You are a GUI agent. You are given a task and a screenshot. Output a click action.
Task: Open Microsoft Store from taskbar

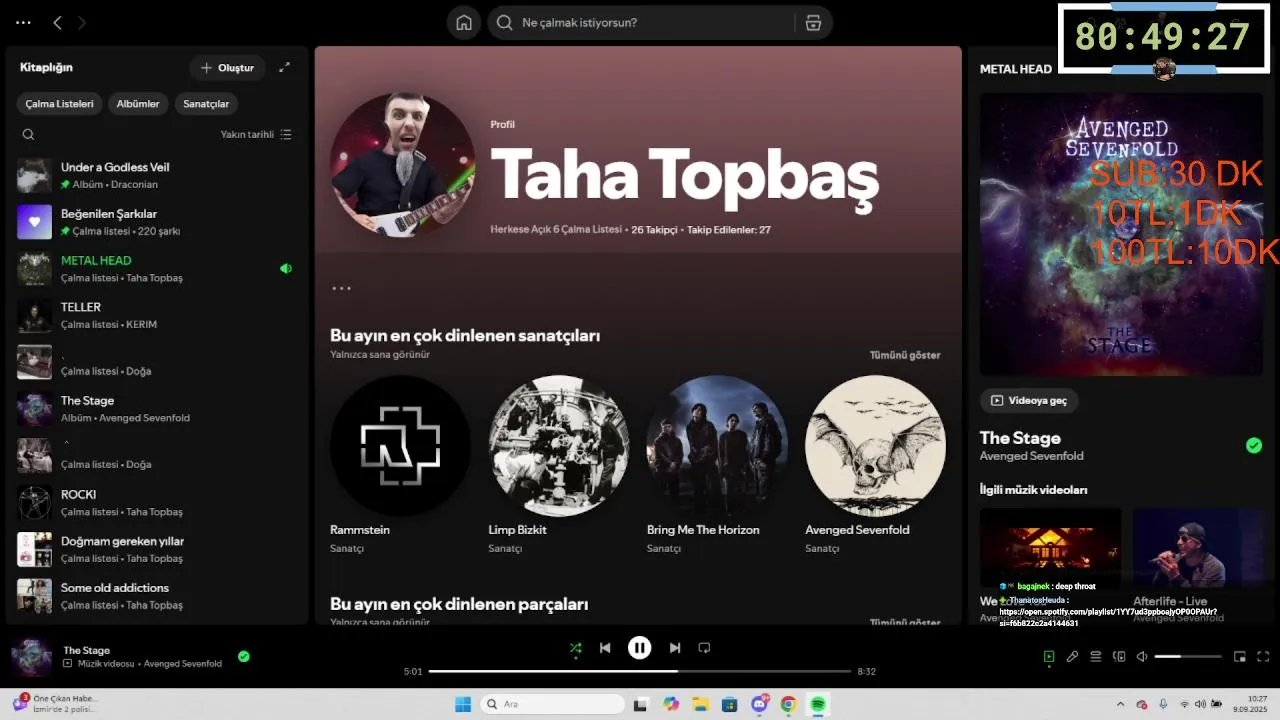click(x=729, y=704)
